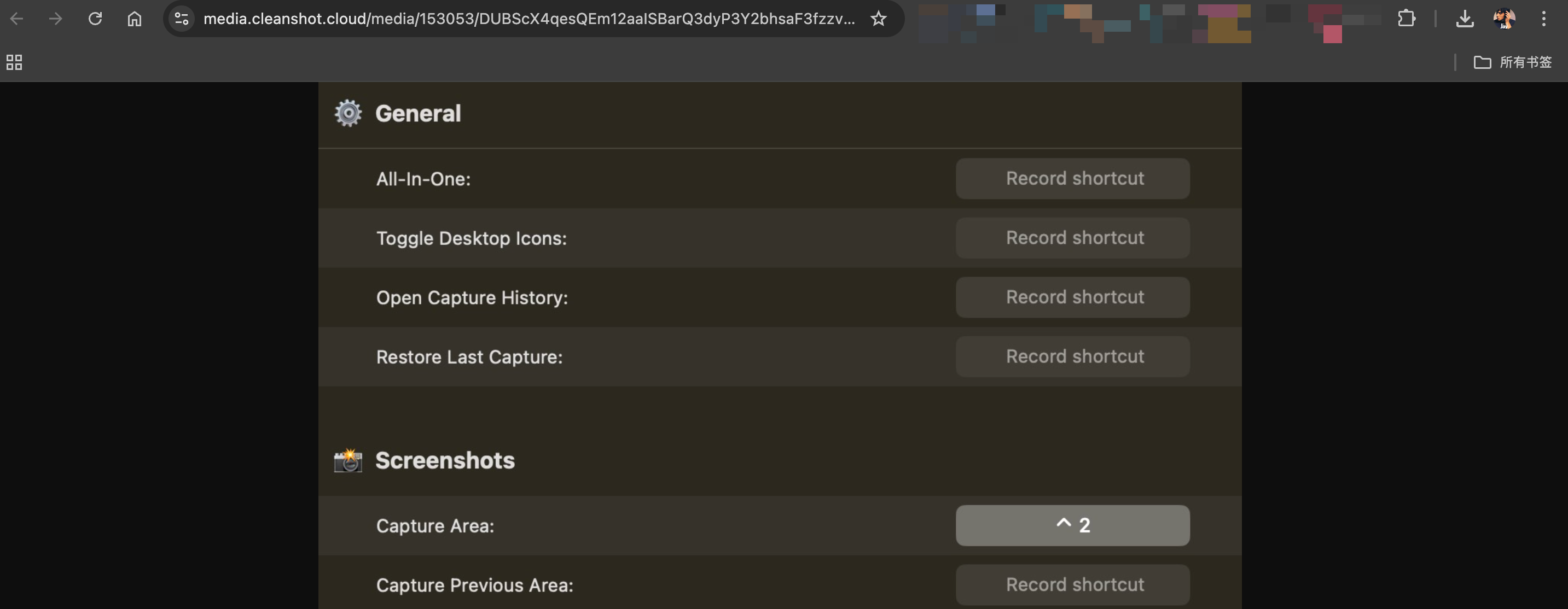Record shortcut for All-In-One
The width and height of the screenshot is (1568, 609).
pos(1072,179)
